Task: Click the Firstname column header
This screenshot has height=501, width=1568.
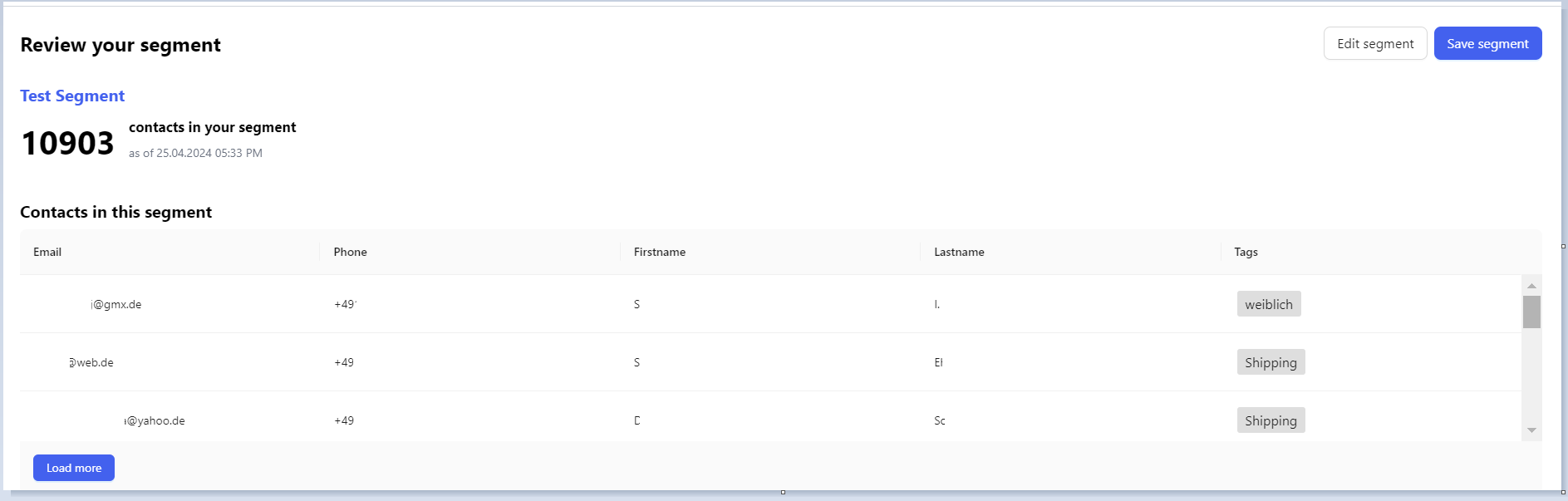Action: (659, 252)
